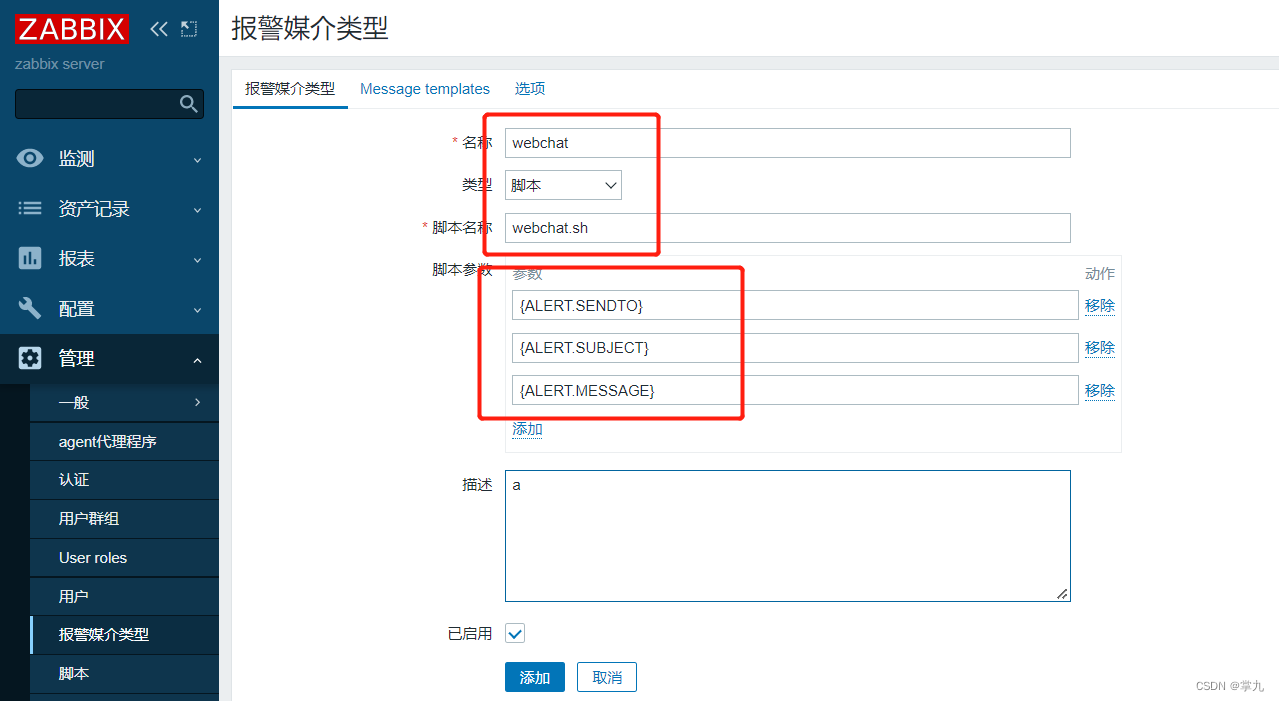Viewport: 1279px width, 701px height.
Task: Uncheck the 已启用 checkbox
Action: tap(515, 633)
